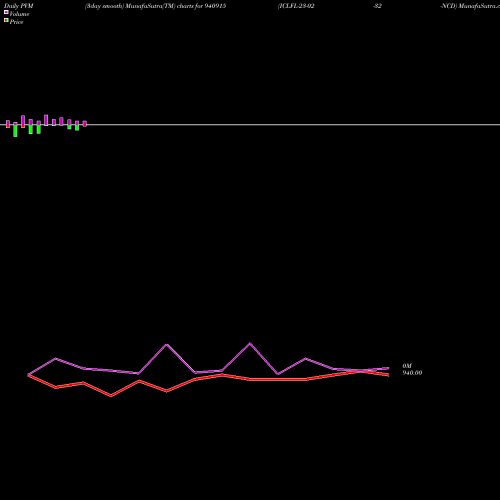Viewport: 500px width, 500px height.
Task: Click the Volume legend color swatch
Action: (x=6, y=12)
